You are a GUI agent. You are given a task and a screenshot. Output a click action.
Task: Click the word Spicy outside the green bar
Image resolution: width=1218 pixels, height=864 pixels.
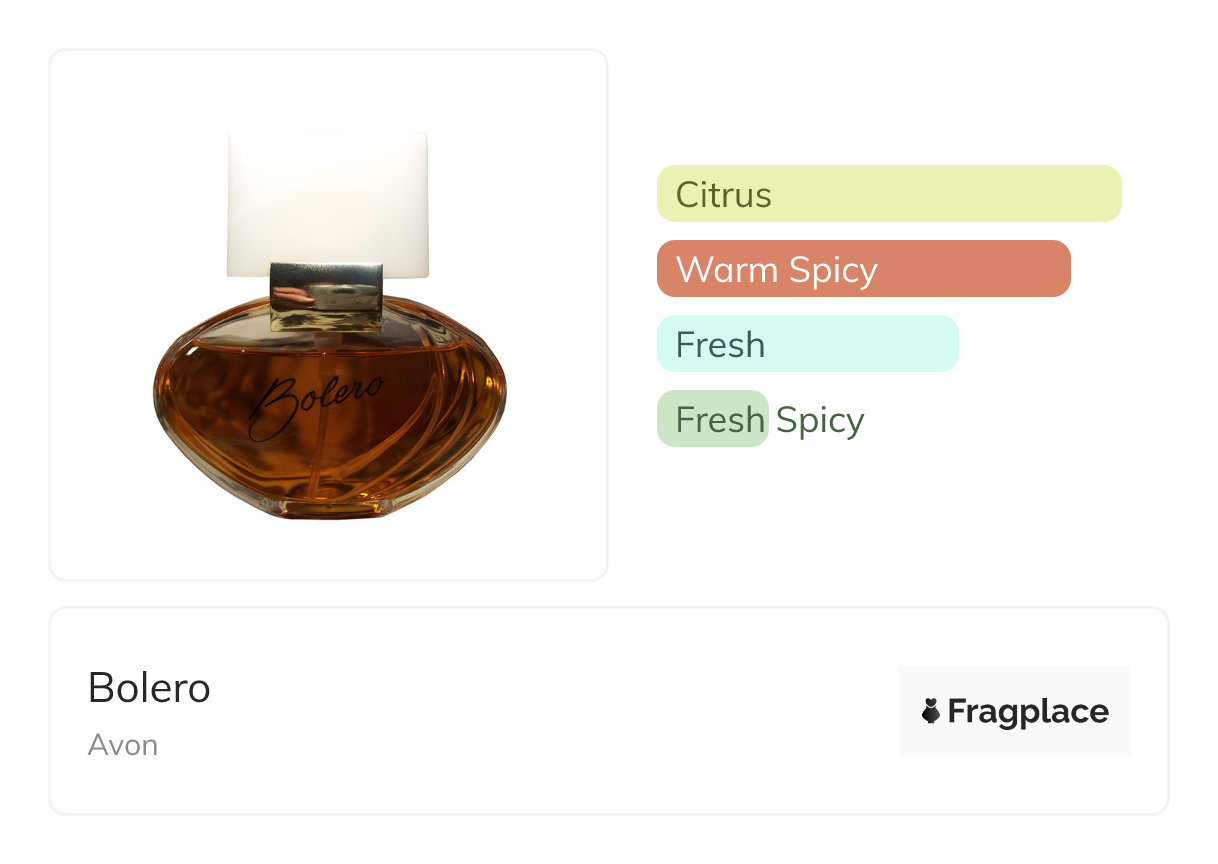[819, 420]
